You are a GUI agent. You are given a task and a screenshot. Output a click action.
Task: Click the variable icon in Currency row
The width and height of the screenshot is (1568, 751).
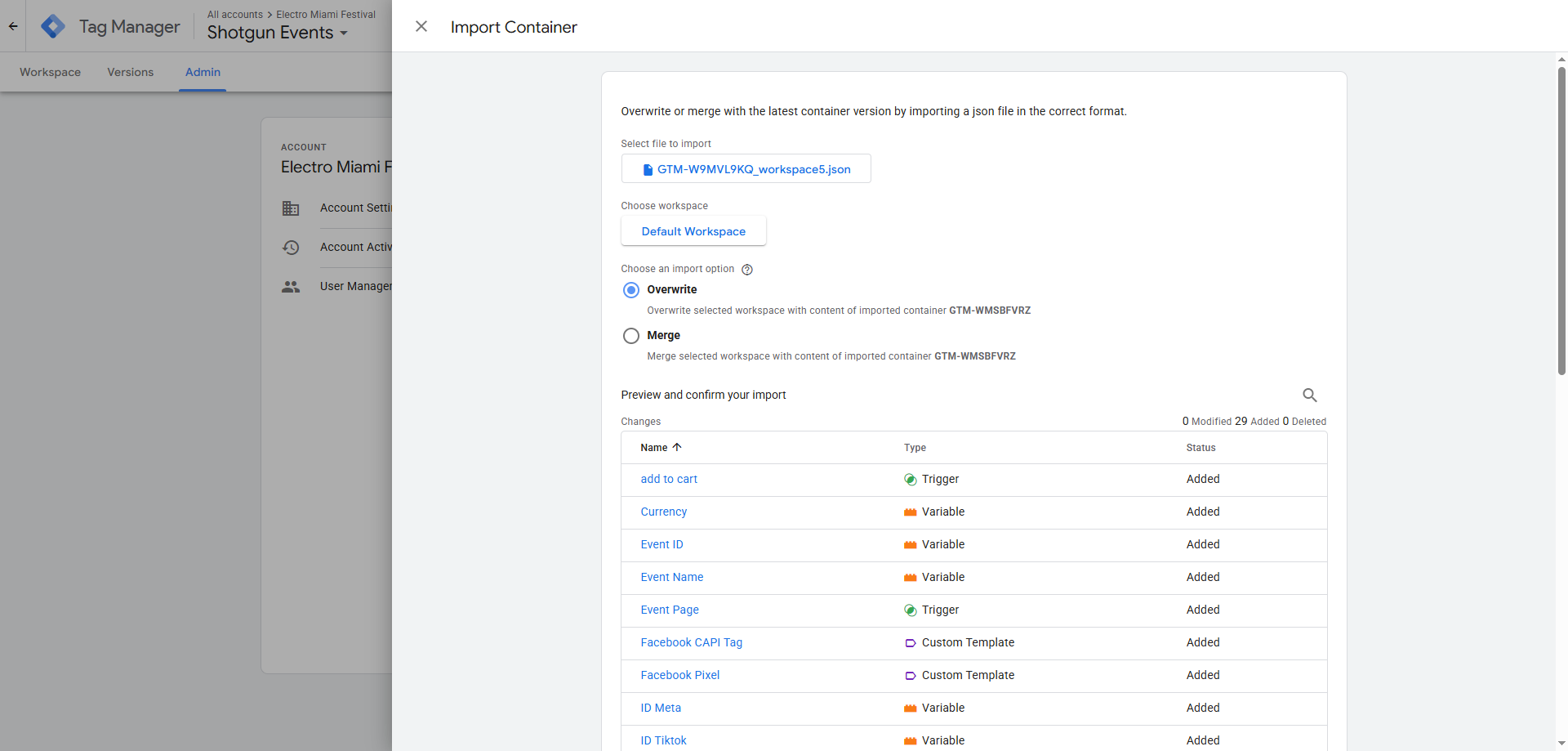pos(910,512)
